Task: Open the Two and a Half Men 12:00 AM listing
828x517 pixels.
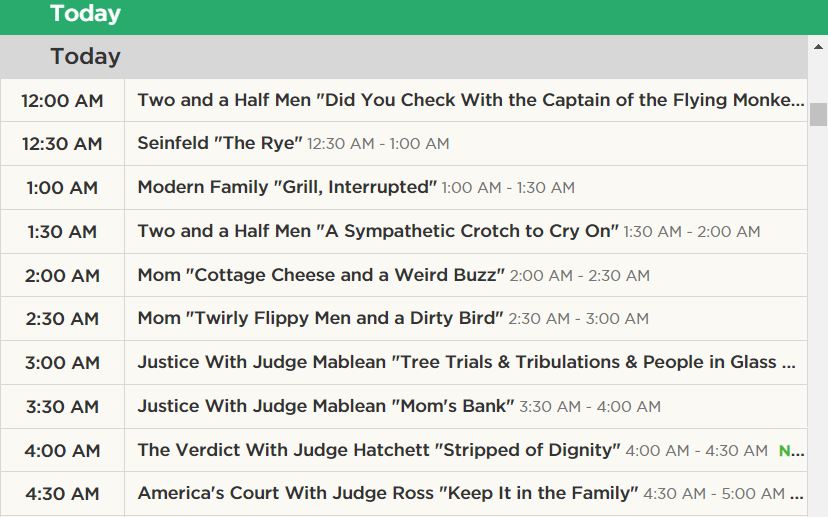Action: click(470, 100)
